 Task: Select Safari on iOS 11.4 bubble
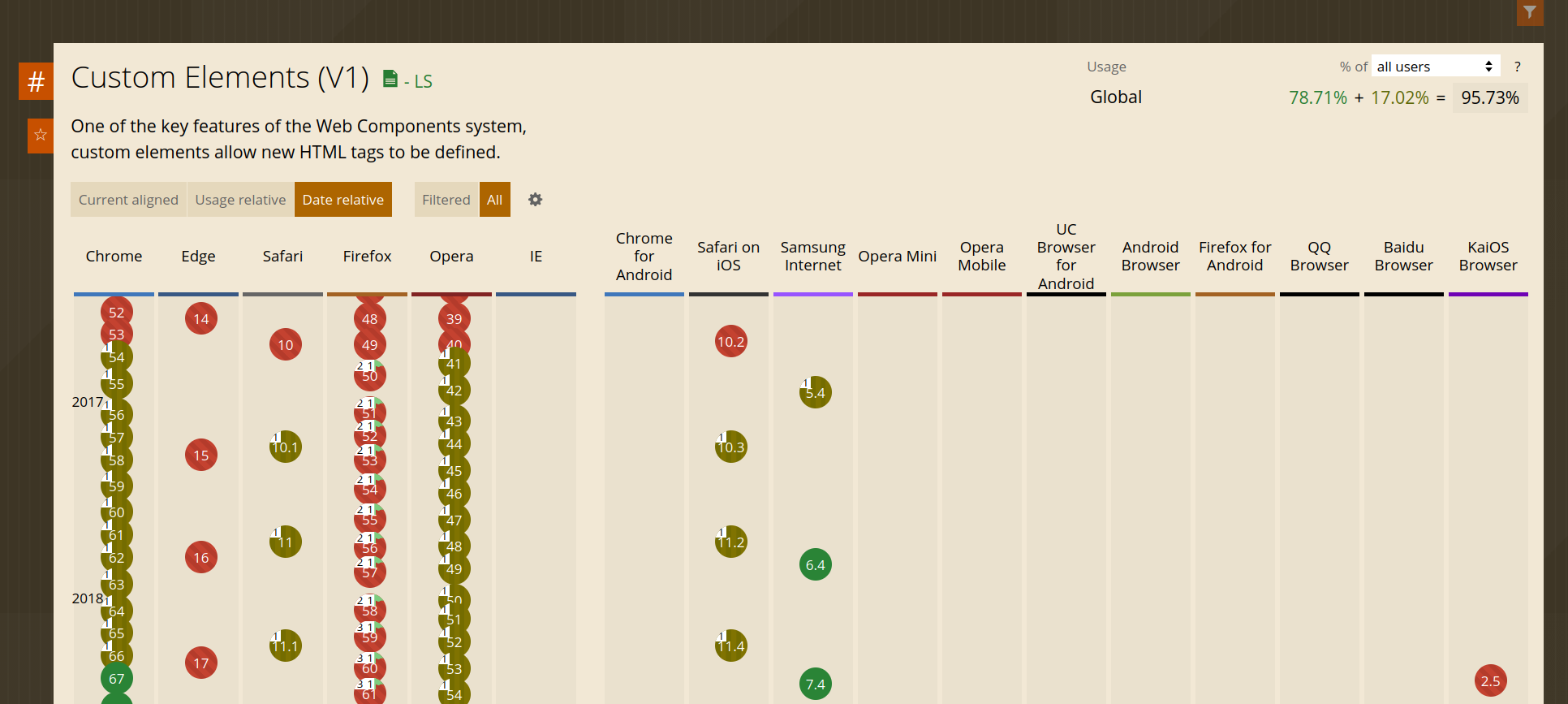click(x=731, y=646)
